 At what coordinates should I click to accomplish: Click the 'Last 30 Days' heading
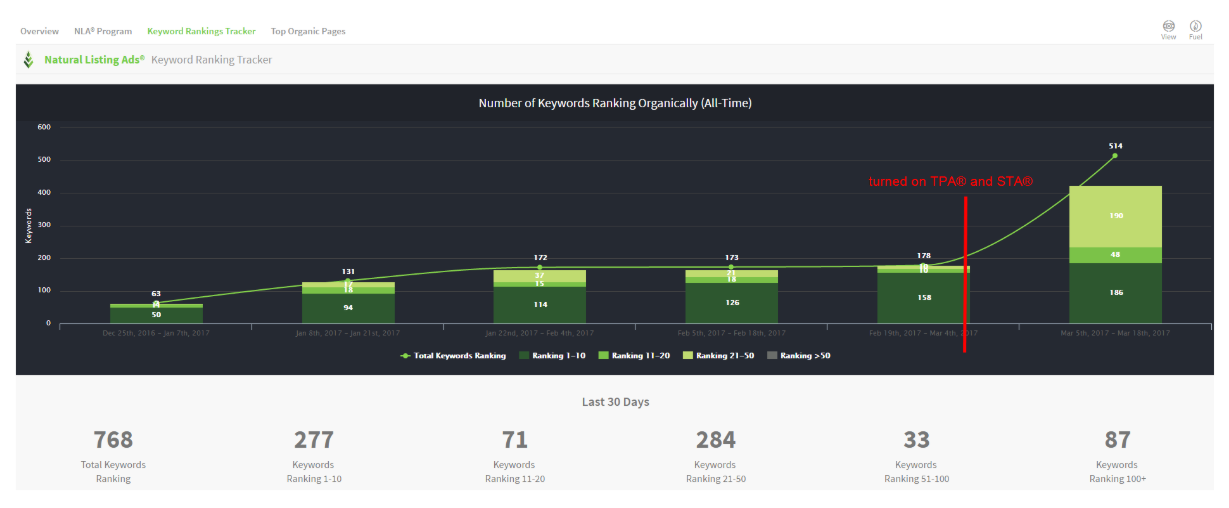click(x=615, y=402)
